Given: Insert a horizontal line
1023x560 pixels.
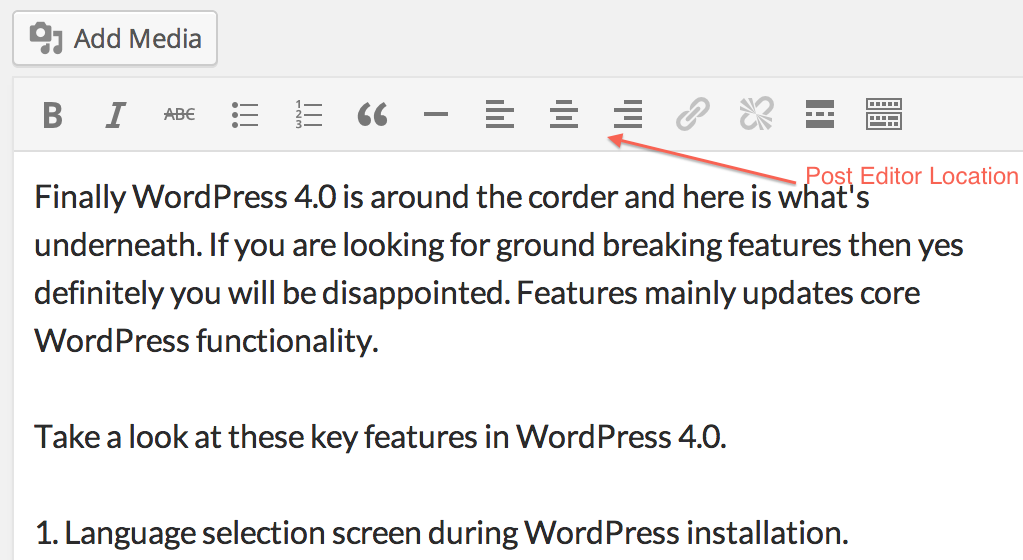Looking at the screenshot, I should (436, 114).
